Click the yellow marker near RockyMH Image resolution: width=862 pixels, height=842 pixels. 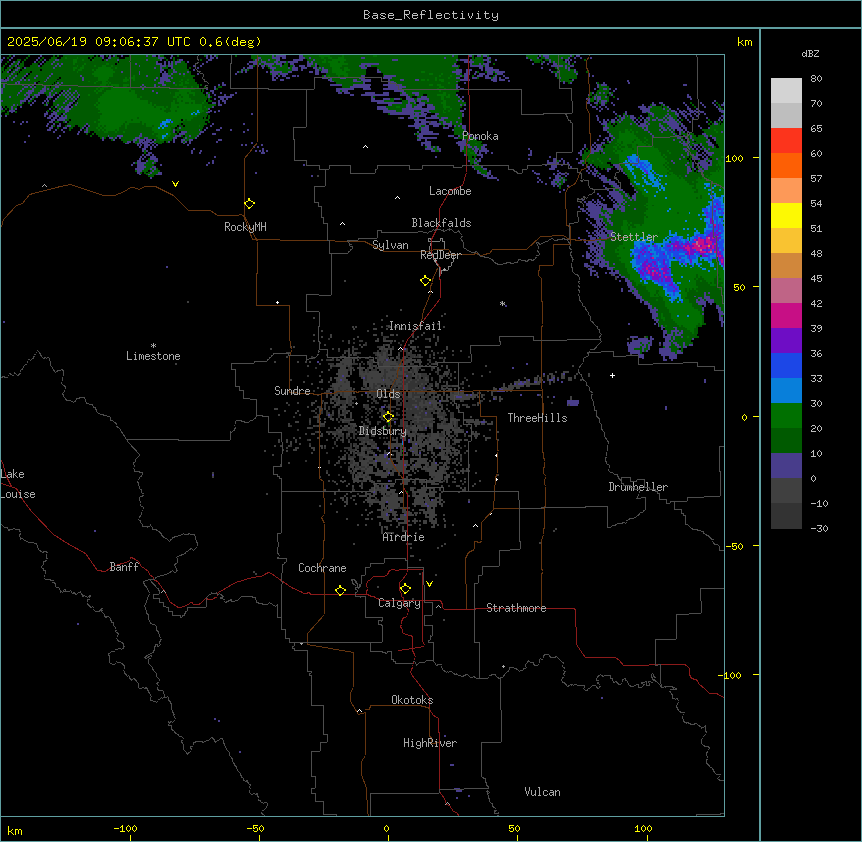(x=249, y=203)
